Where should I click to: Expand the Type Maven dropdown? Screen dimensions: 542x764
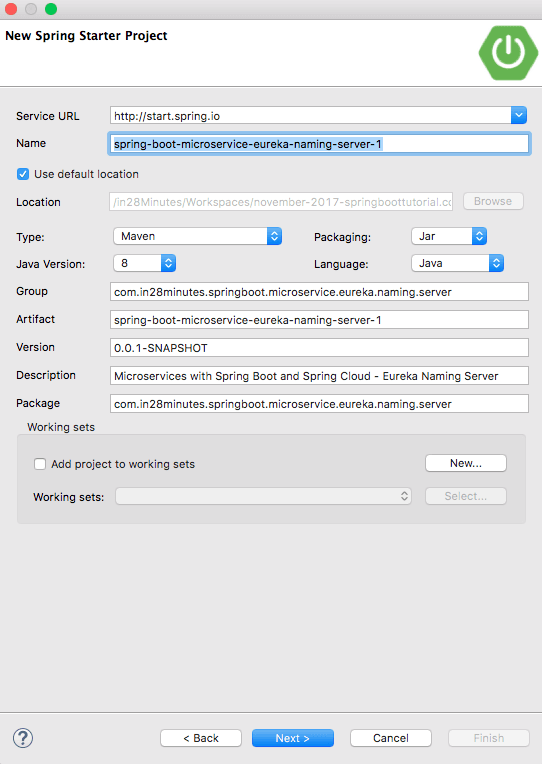[197, 236]
